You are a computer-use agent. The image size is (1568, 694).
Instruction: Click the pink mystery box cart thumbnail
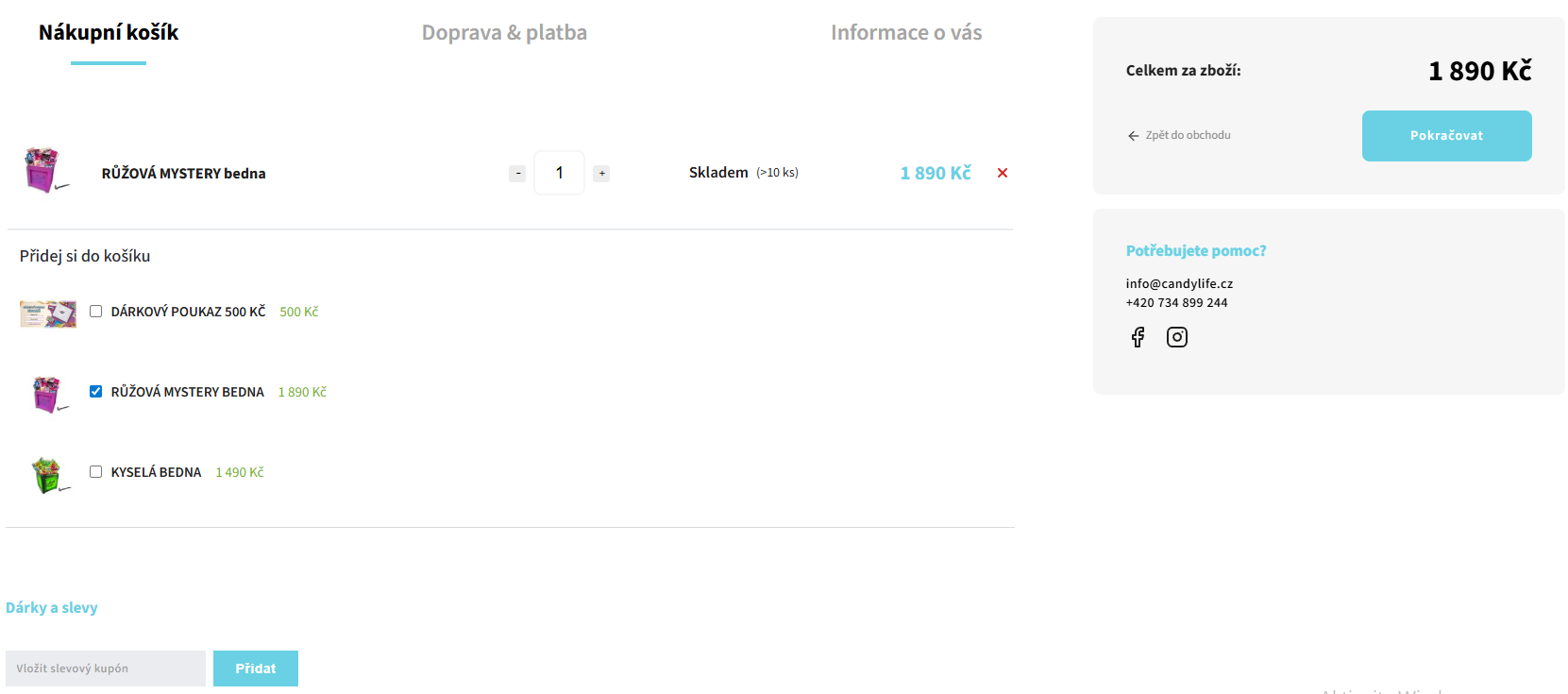pos(43,171)
